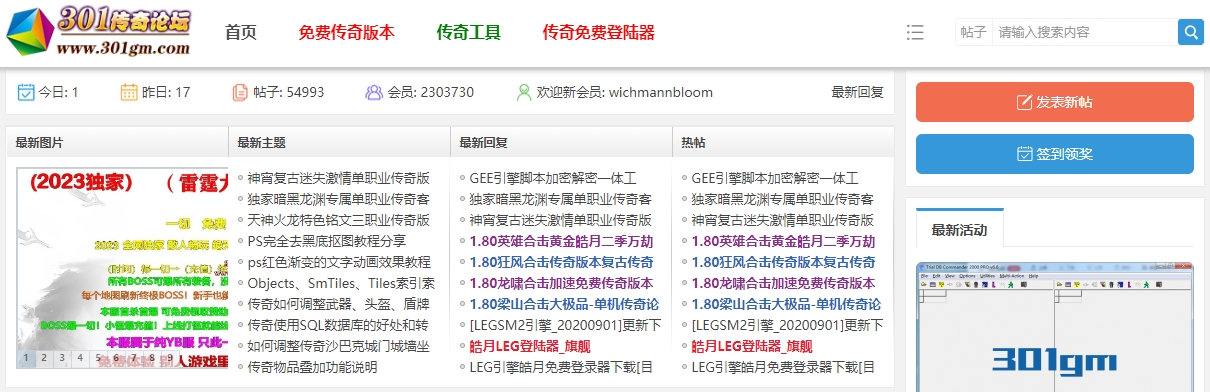This screenshot has width=1210, height=392.
Task: Focus the search input field
Action: click(1084, 32)
